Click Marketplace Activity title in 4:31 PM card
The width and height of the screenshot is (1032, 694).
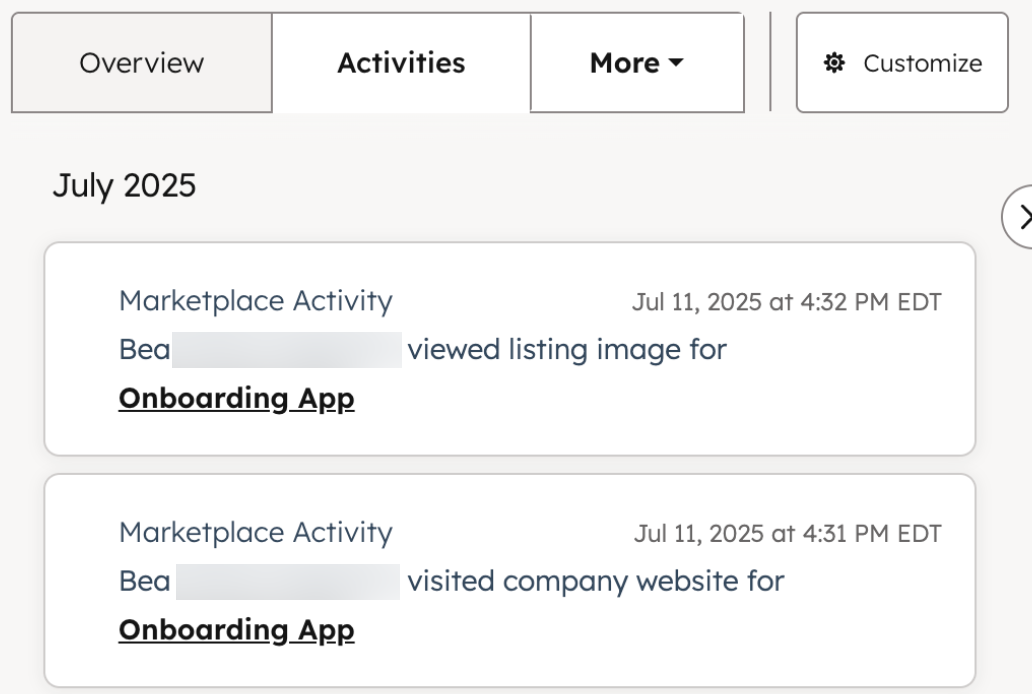click(x=255, y=533)
